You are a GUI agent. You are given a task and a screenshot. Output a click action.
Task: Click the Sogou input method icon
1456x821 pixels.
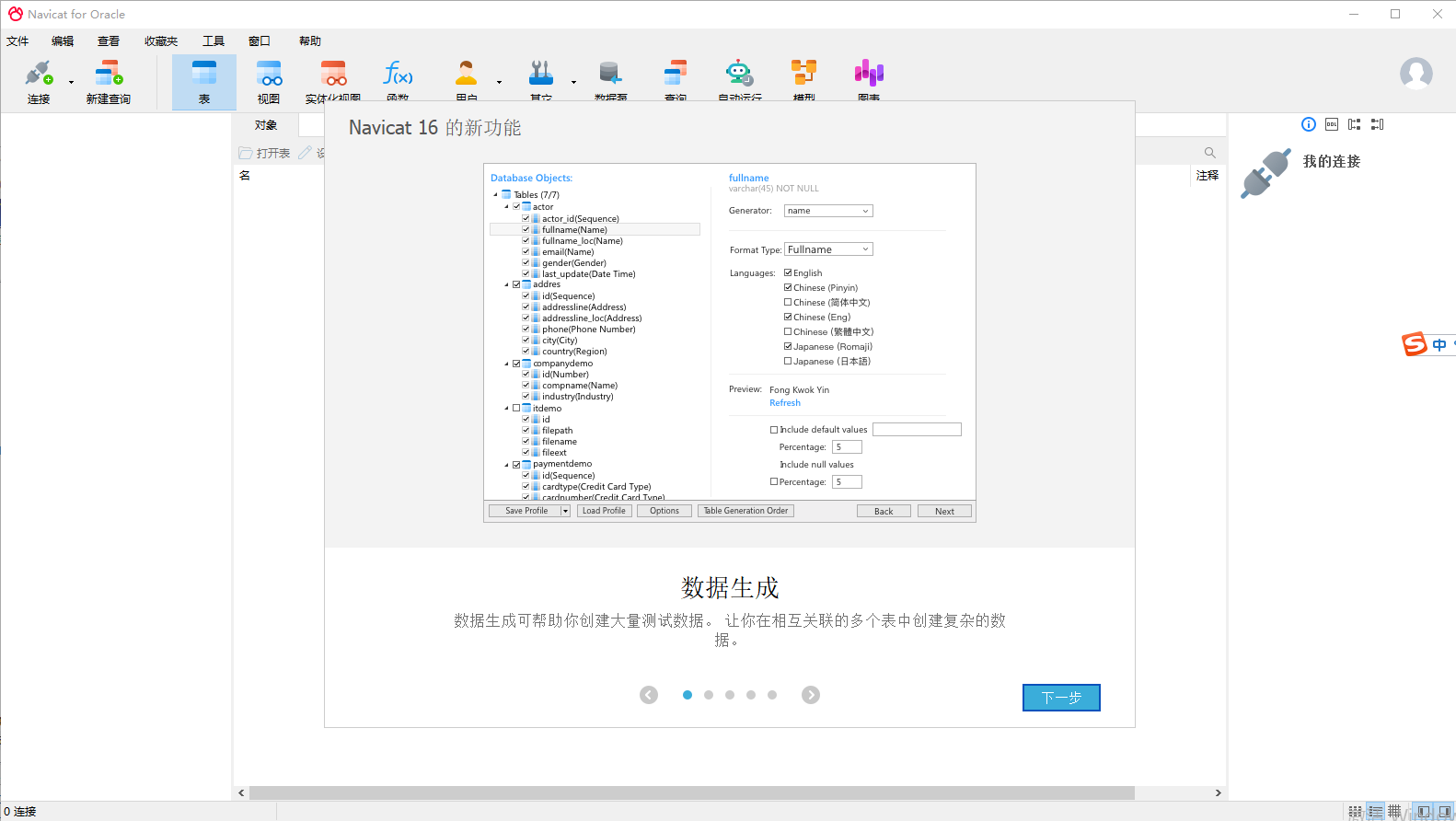pyautogui.click(x=1414, y=344)
